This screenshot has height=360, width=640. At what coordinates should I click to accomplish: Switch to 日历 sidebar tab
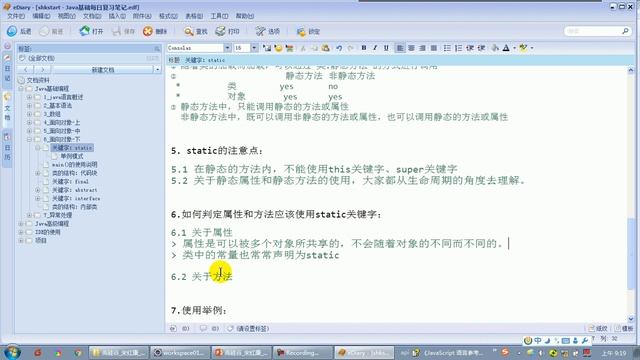coord(7,147)
